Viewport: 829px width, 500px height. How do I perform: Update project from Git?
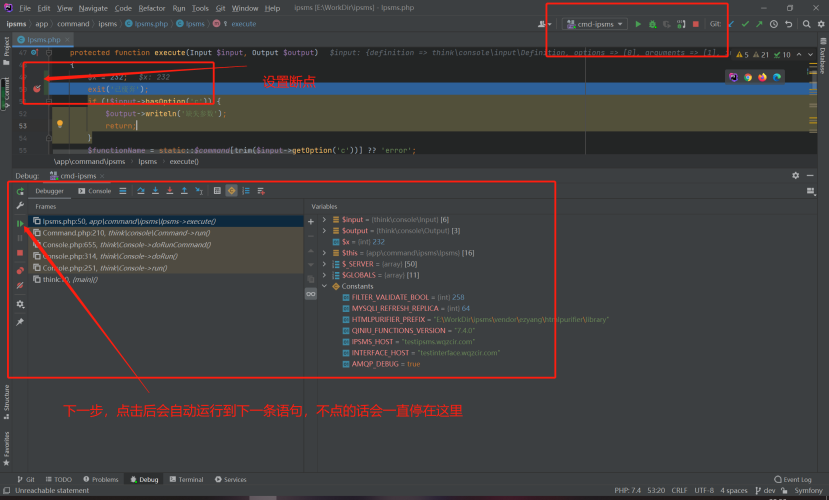pos(731,24)
